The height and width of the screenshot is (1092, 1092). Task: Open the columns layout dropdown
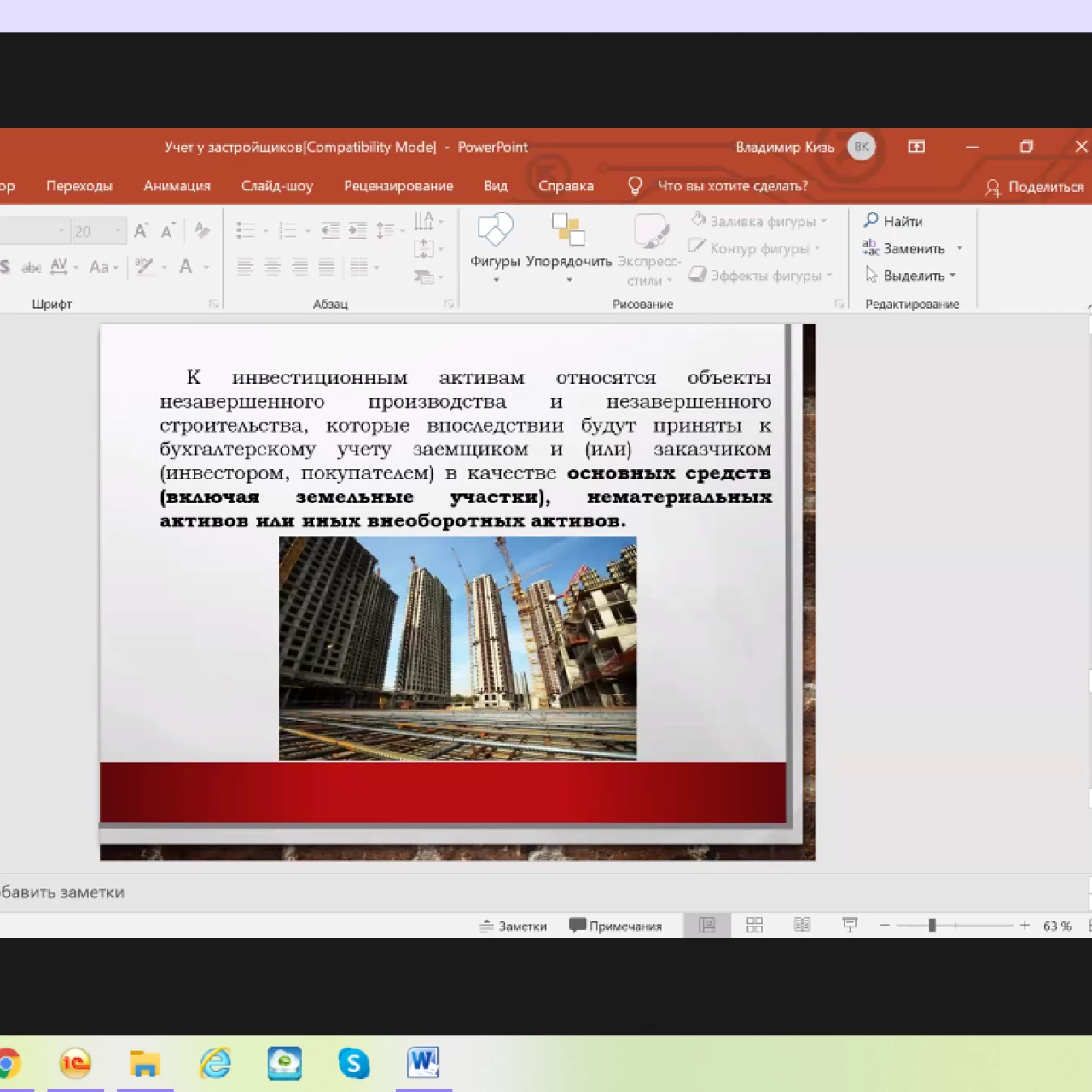pyautogui.click(x=364, y=267)
